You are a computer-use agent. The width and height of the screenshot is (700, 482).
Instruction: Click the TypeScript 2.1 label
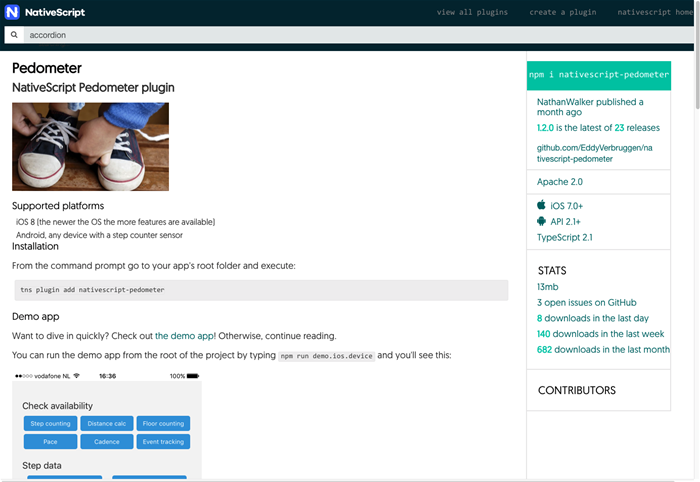click(x=565, y=237)
